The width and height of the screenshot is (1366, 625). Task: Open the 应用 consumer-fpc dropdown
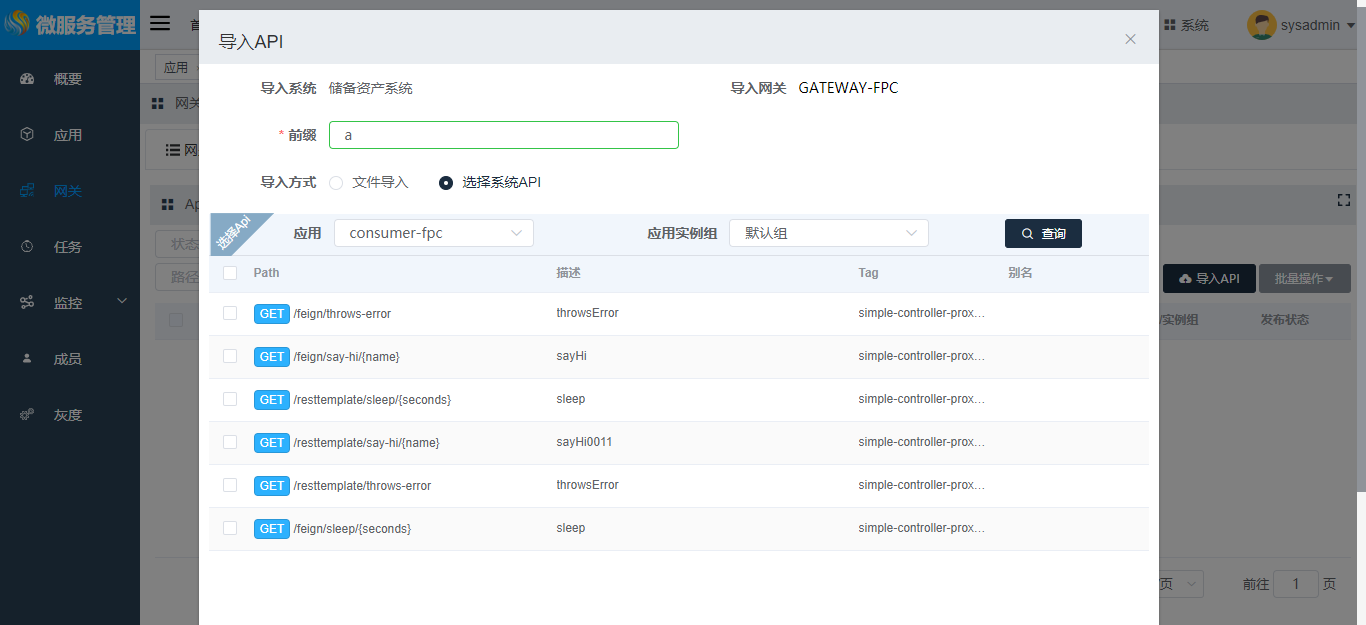pyautogui.click(x=433, y=233)
